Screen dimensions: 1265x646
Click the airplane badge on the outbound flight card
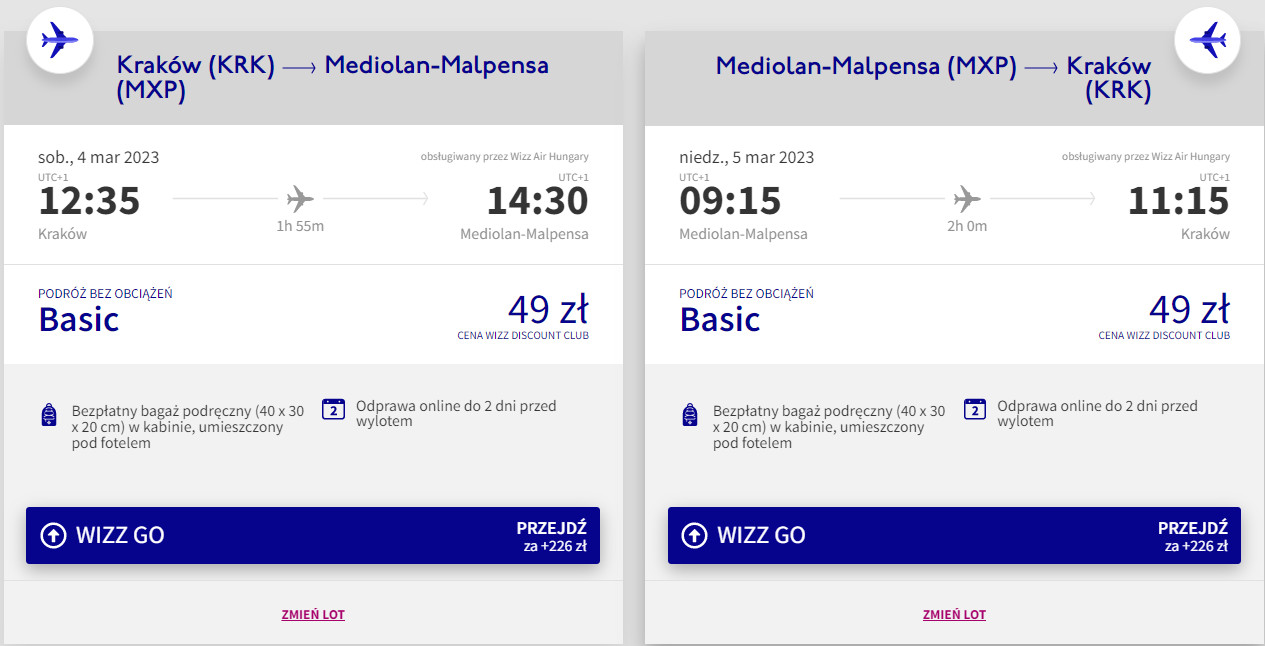coord(59,40)
